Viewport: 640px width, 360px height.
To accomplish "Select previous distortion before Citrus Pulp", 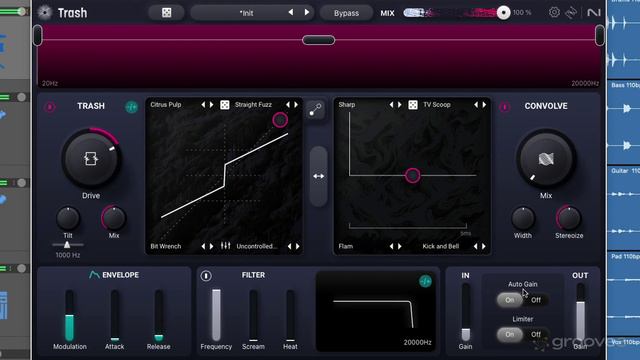I will [x=203, y=104].
